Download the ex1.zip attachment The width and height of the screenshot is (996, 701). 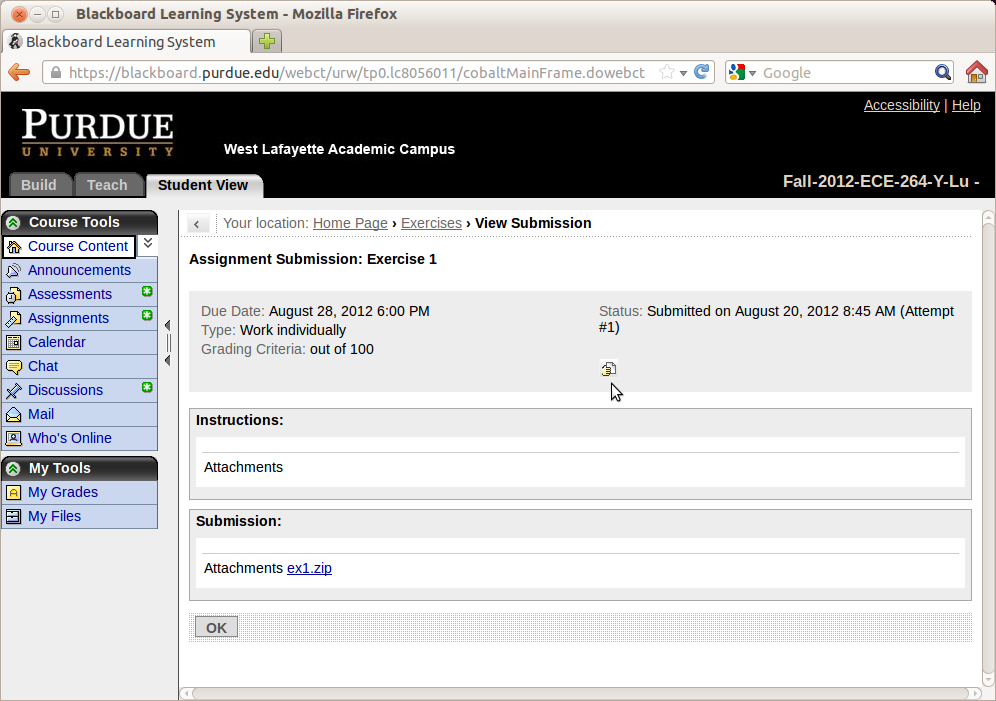309,568
